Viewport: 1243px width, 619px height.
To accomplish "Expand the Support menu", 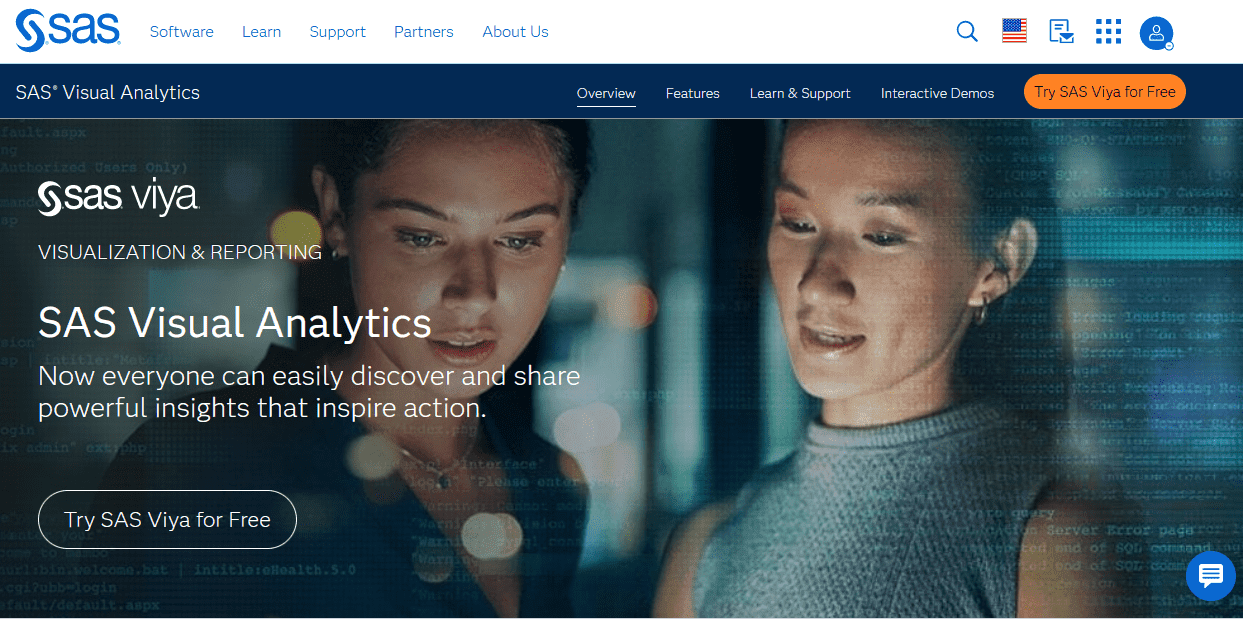I will [338, 32].
